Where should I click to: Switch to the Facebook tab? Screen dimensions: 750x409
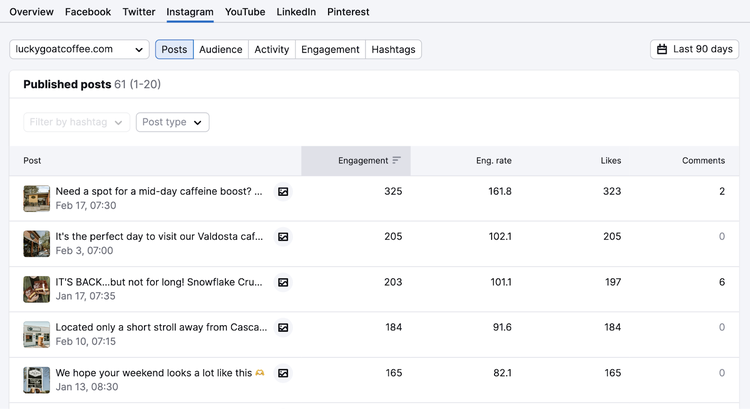[x=88, y=12]
